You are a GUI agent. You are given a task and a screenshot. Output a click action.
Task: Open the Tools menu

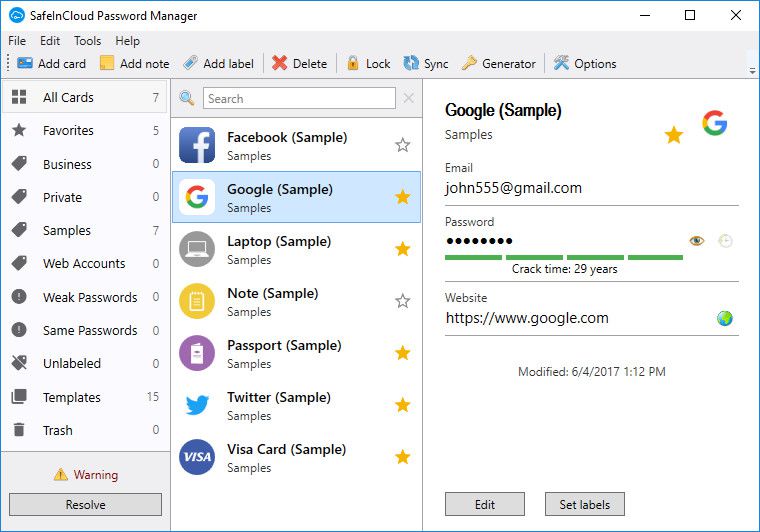[x=88, y=41]
